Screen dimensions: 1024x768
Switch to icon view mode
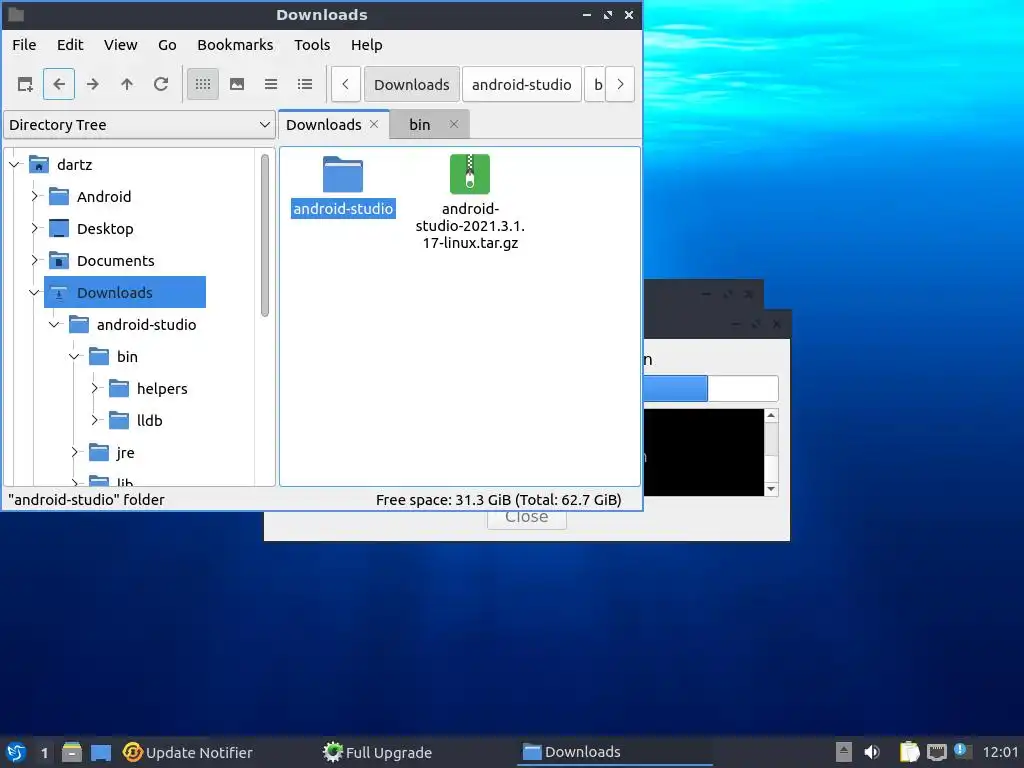(x=203, y=84)
